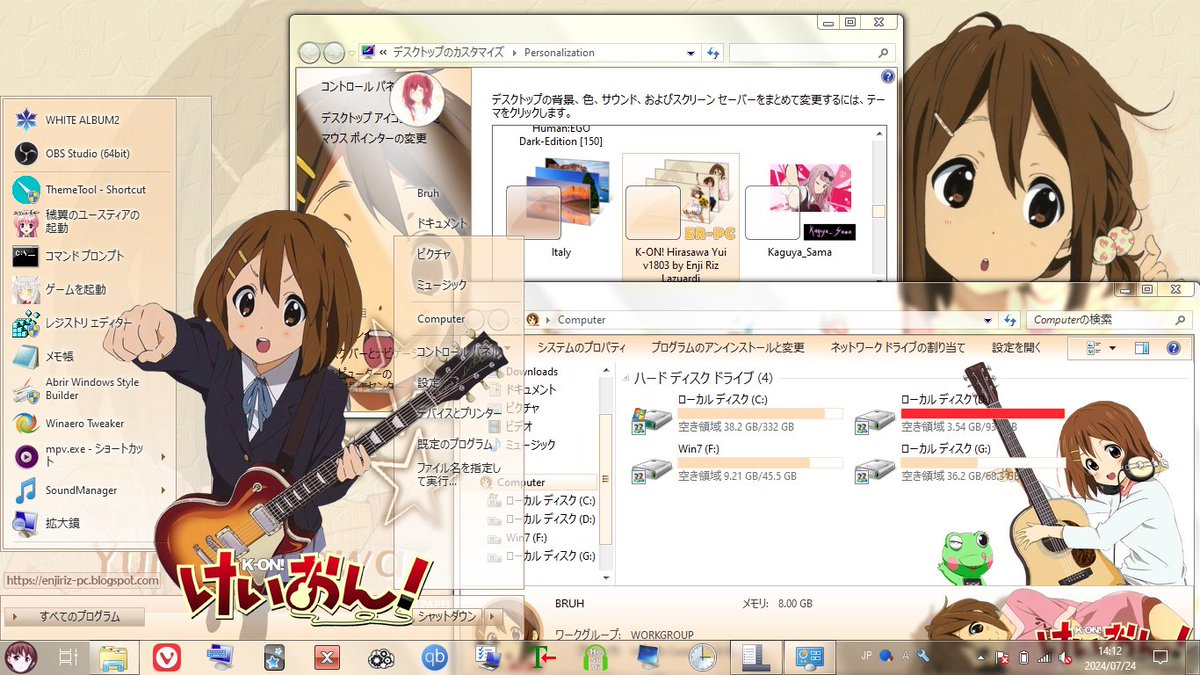Expand the mpv.exe - ショートカット jump list arrow

[162, 457]
